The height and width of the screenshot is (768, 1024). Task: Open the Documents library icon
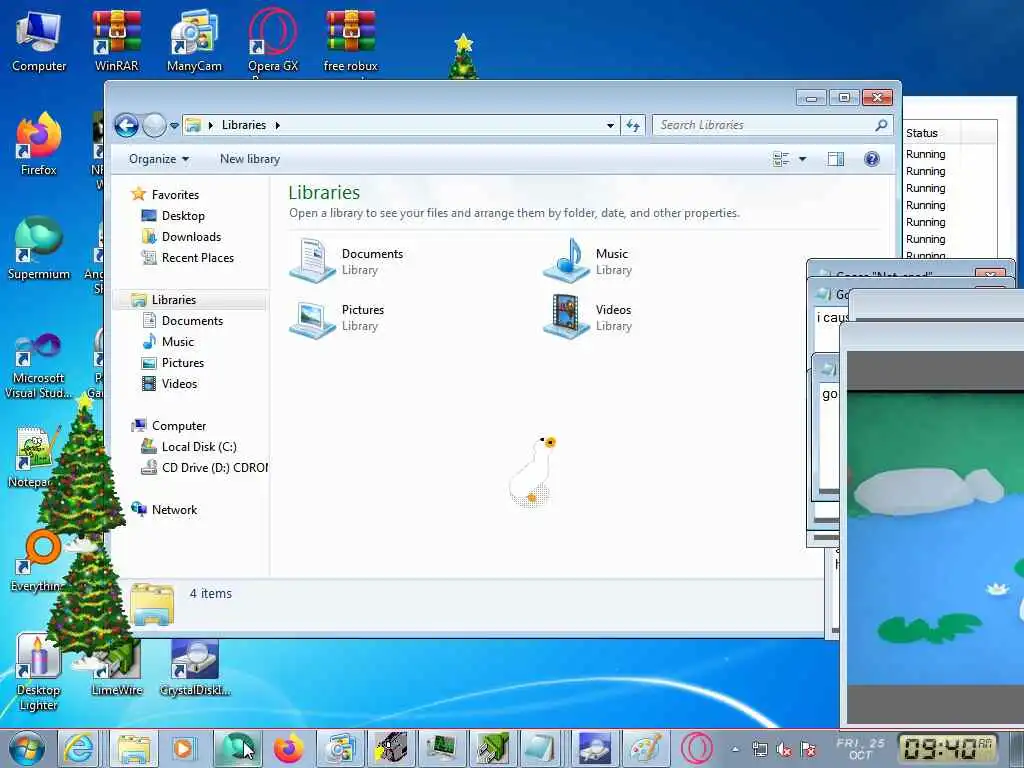(312, 260)
